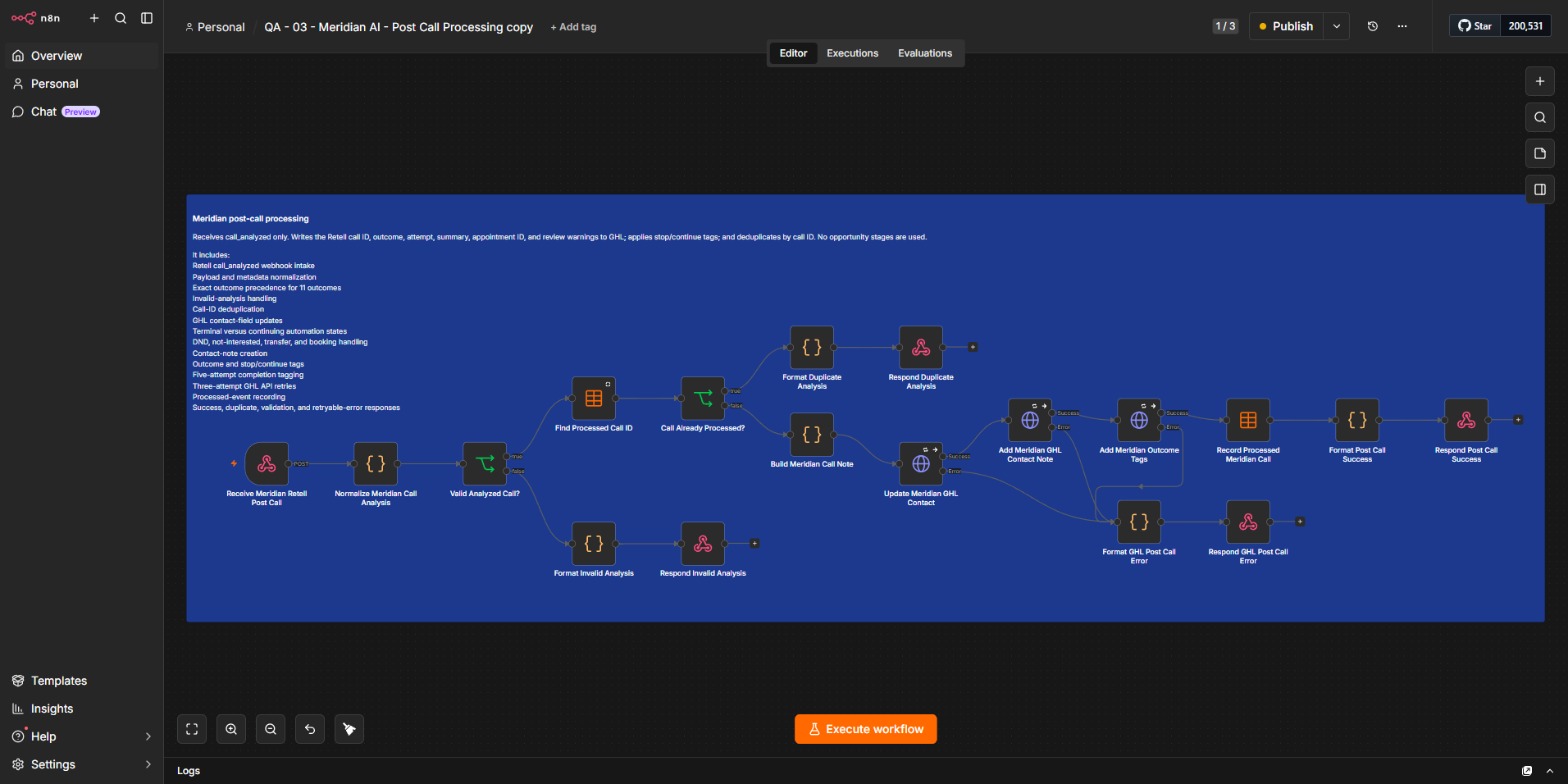Open the Call Already Processed? IF node

point(703,399)
